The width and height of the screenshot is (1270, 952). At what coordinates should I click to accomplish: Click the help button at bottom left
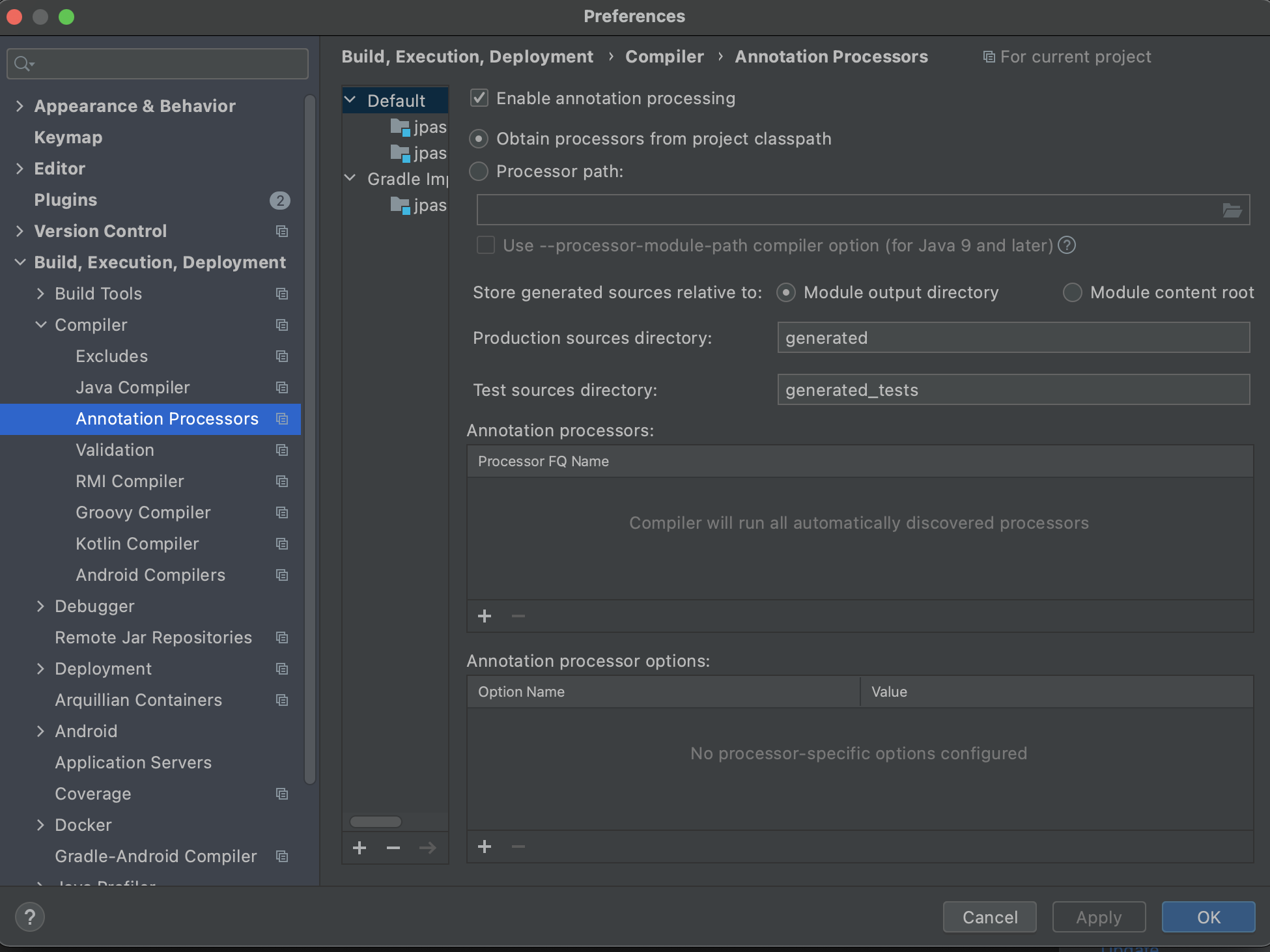[x=30, y=917]
